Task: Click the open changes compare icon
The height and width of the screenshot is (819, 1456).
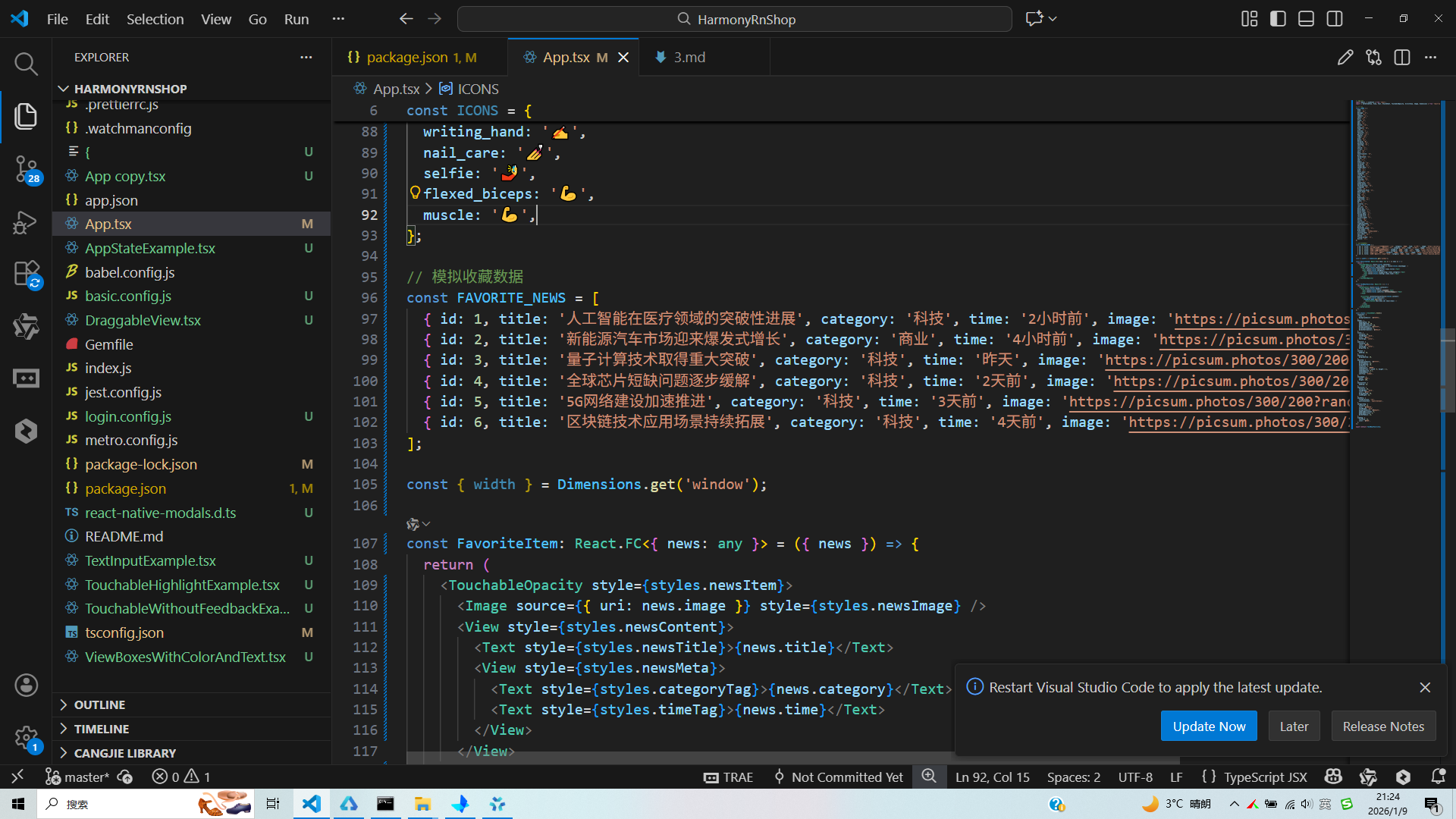Action: pyautogui.click(x=1373, y=58)
